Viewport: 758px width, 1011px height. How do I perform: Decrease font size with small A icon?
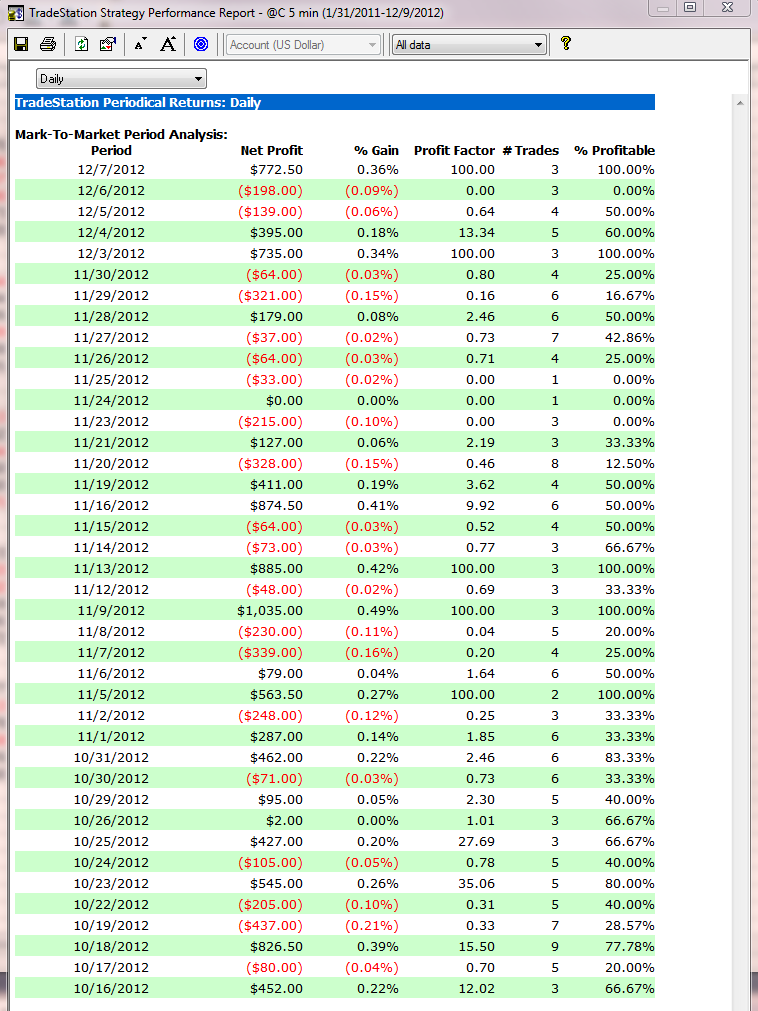click(x=140, y=44)
